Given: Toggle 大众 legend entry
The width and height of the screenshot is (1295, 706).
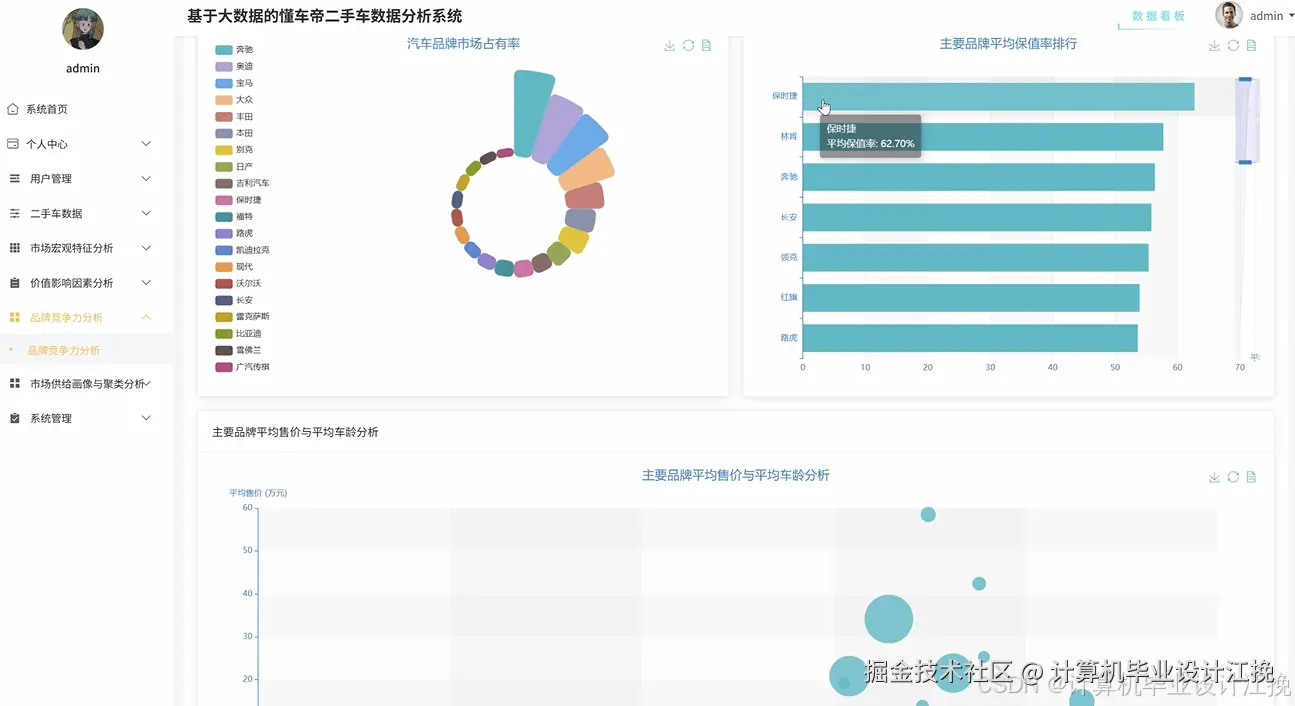Looking at the screenshot, I should tap(234, 100).
